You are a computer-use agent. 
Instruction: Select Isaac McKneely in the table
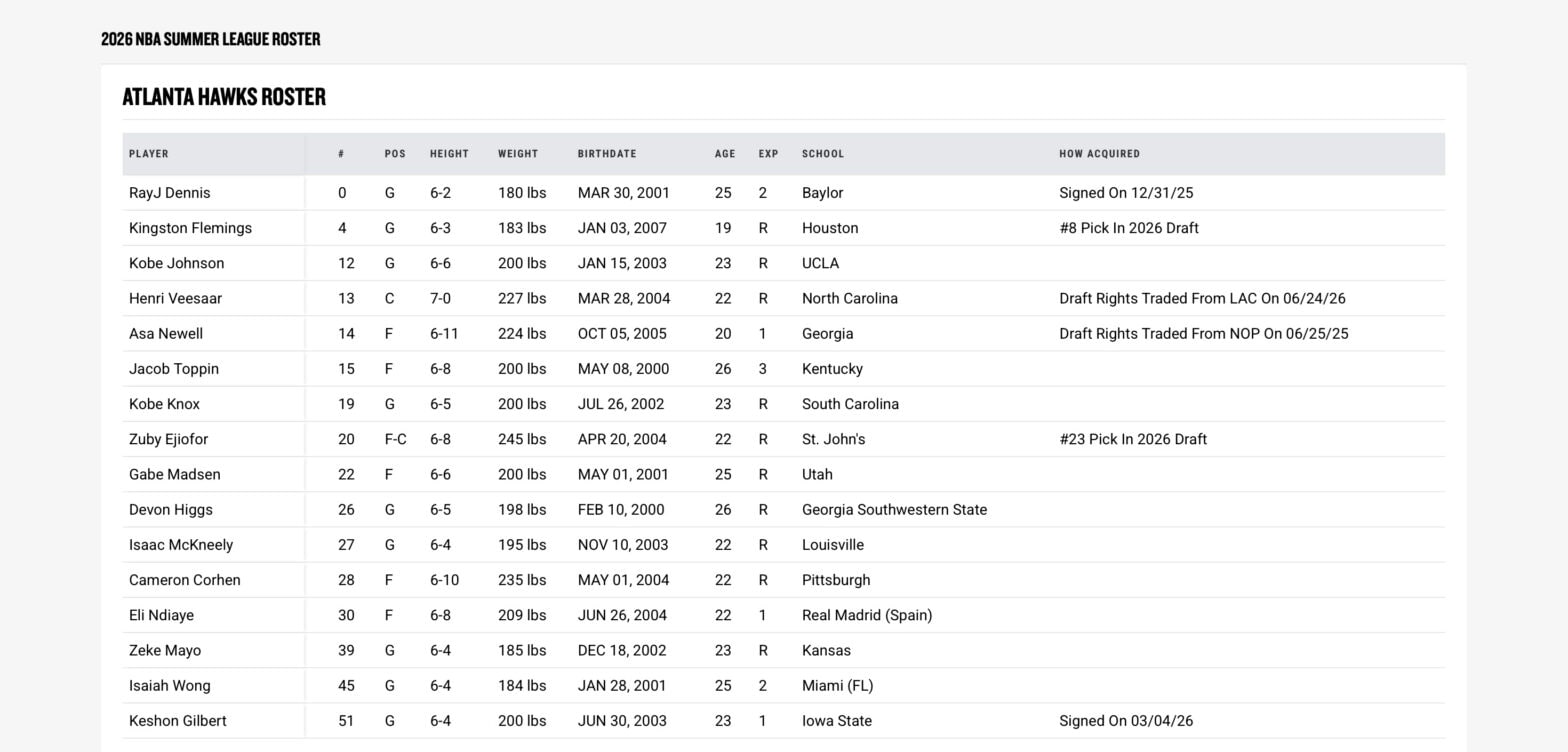(181, 545)
